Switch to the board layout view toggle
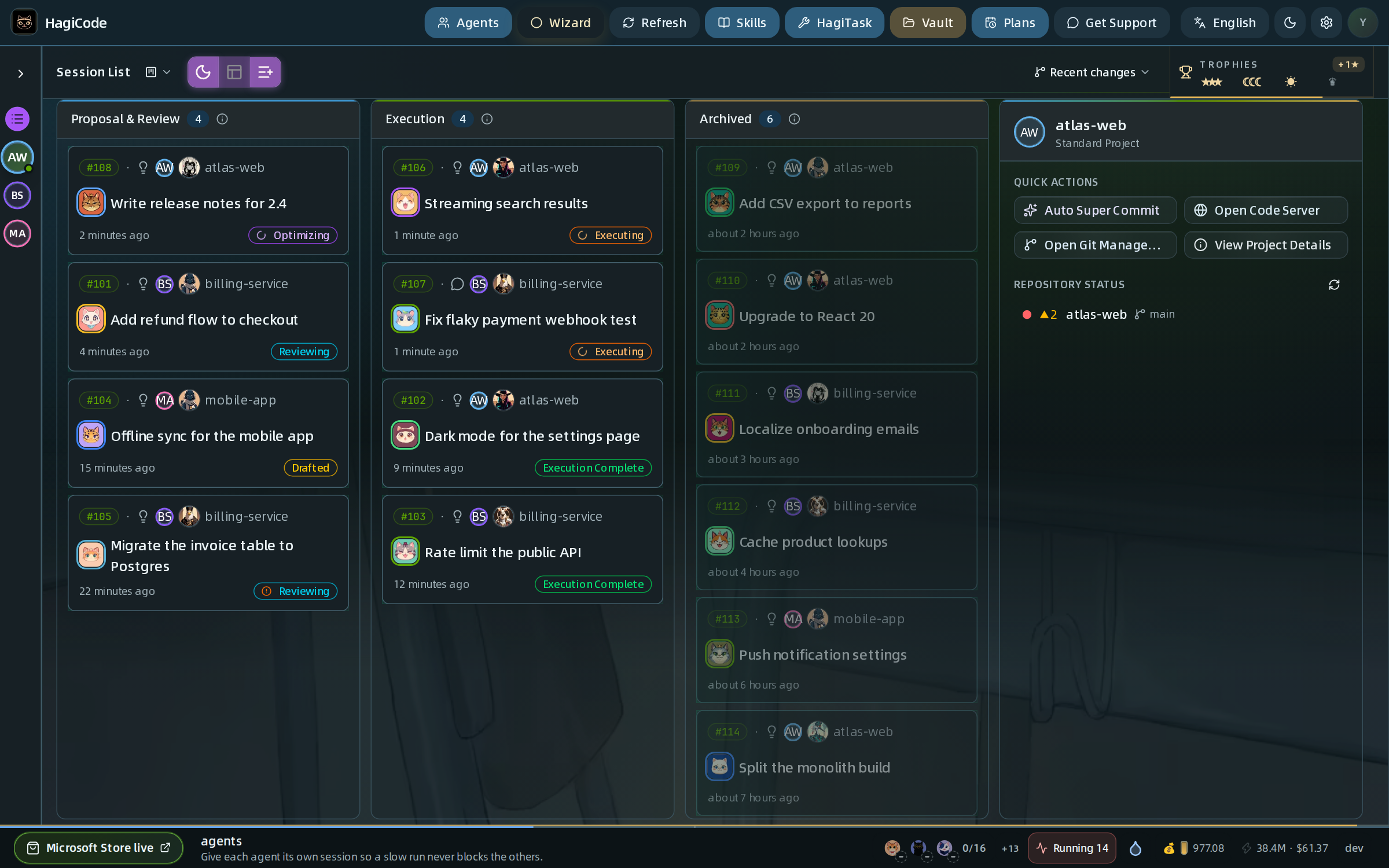 point(234,72)
